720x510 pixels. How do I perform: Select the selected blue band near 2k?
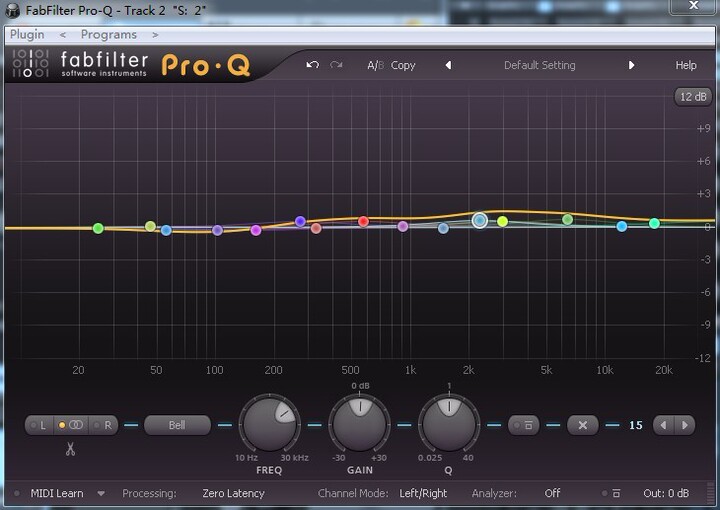(x=479, y=221)
